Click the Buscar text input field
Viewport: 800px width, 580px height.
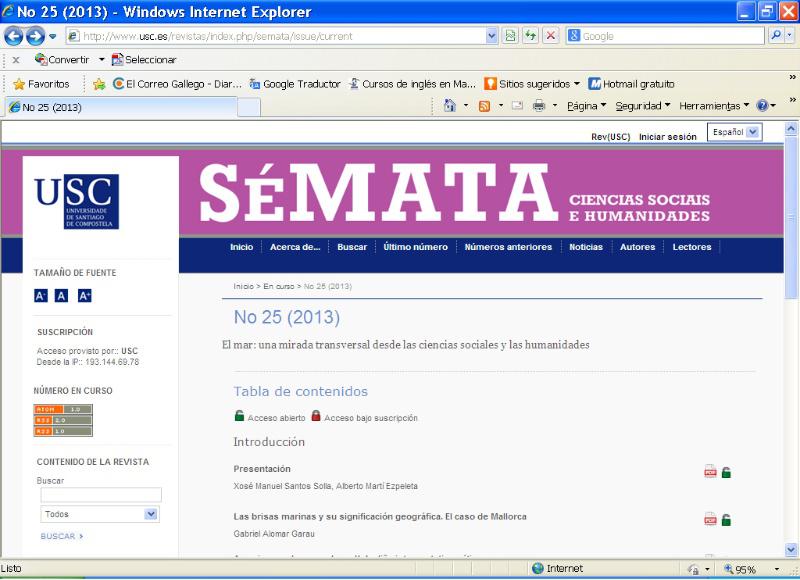pos(100,495)
